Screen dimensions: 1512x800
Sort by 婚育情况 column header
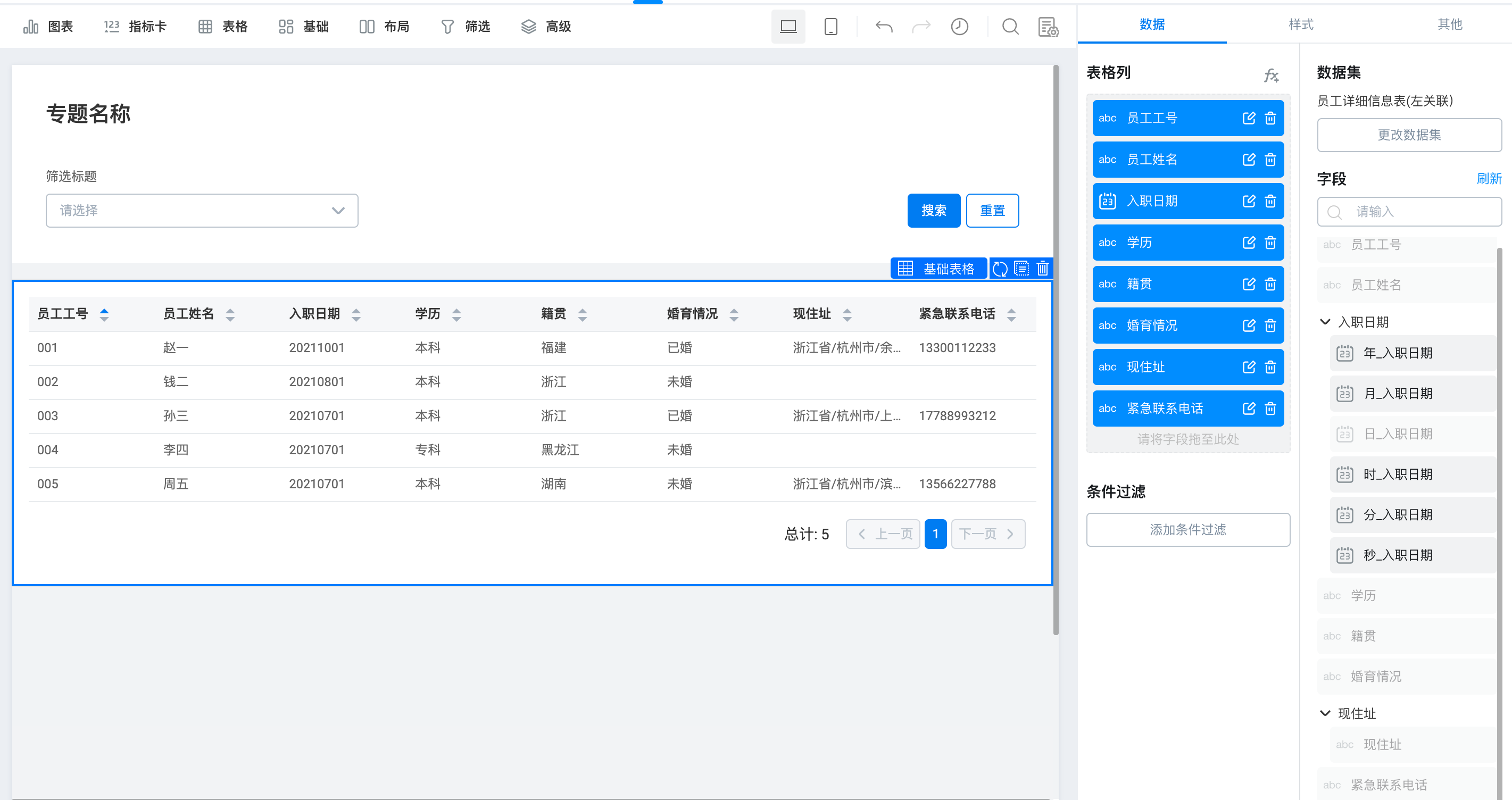(734, 314)
